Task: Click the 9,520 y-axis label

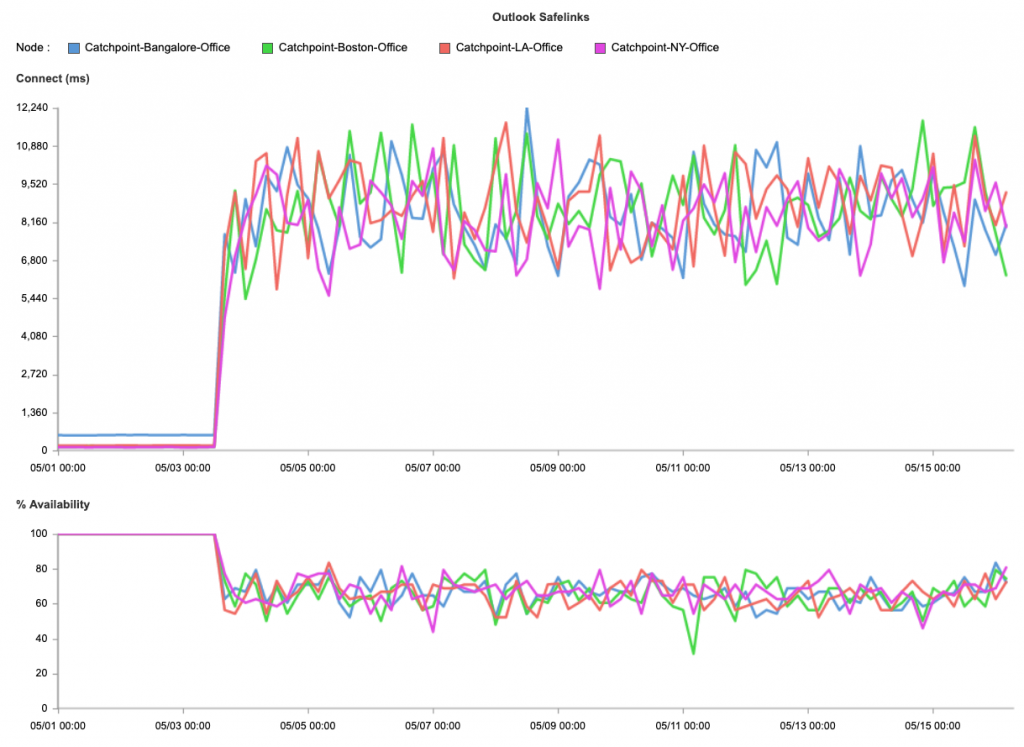Action: click(x=35, y=184)
